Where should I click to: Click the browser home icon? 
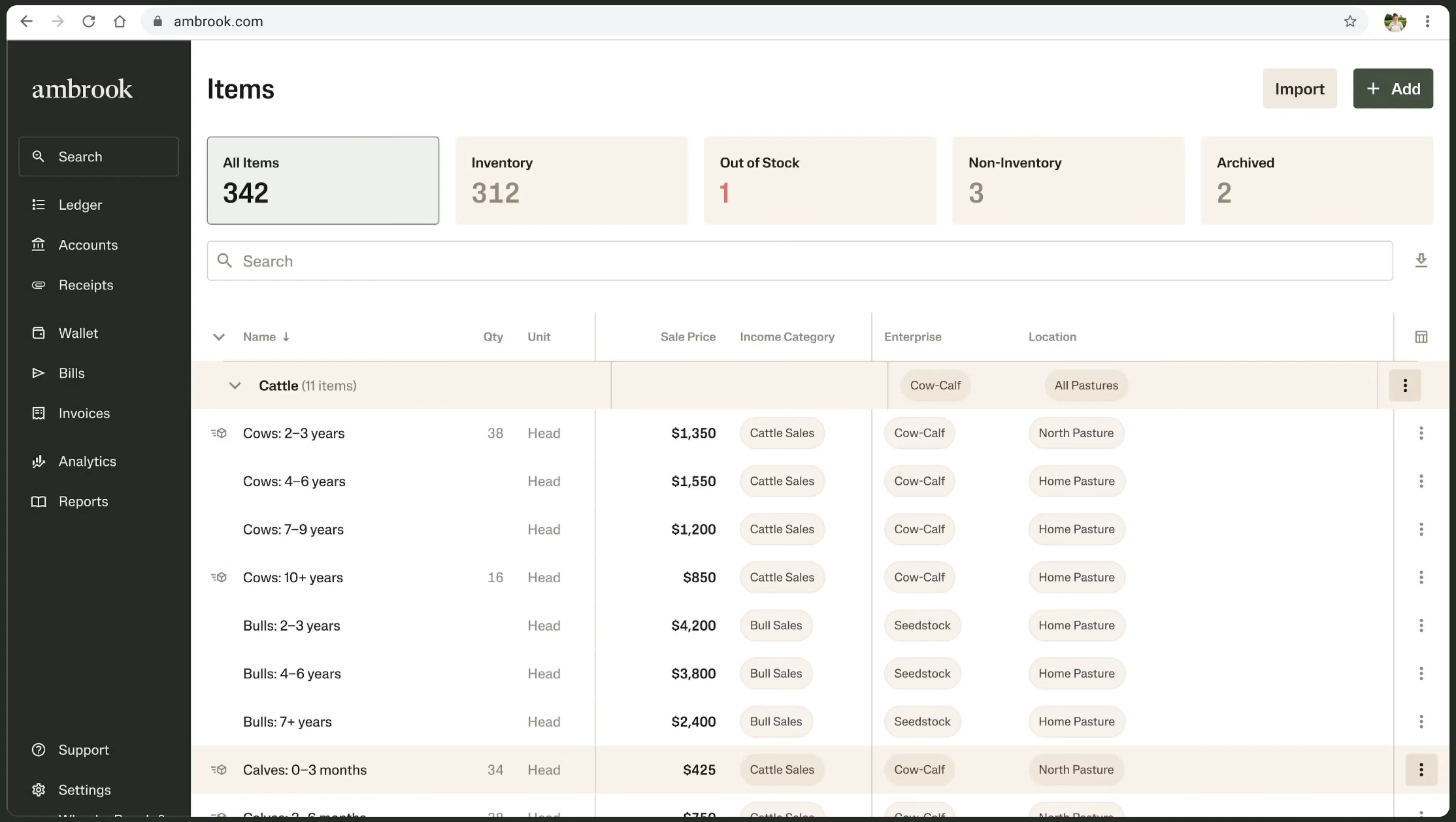click(120, 22)
